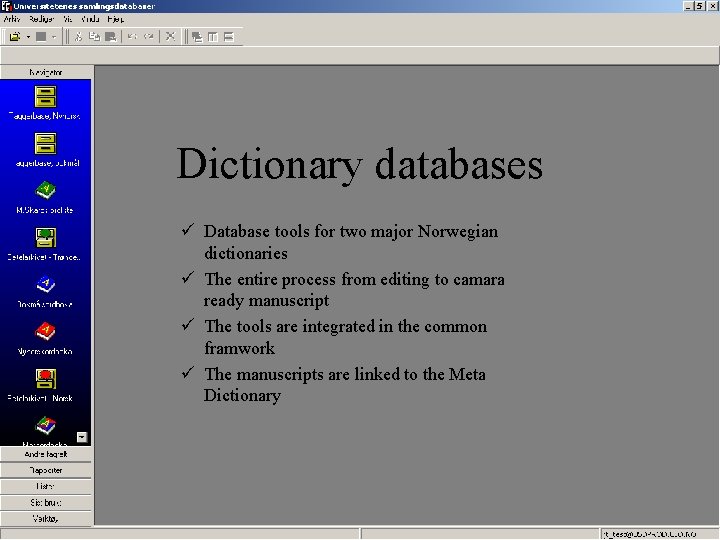720x540 pixels.
Task: Click the Paste toolbar icon
Action: (x=110, y=37)
